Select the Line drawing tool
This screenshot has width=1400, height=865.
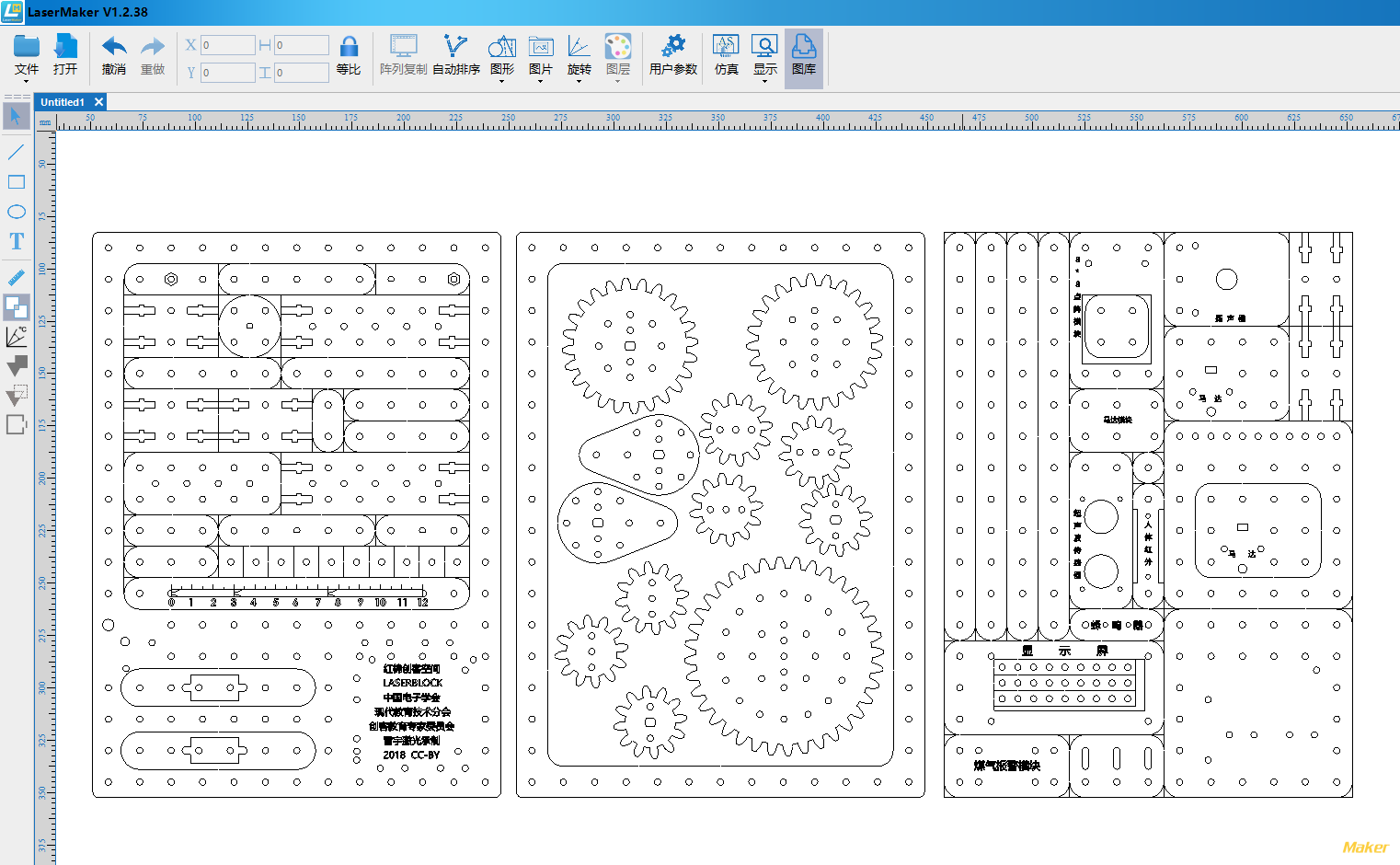[x=17, y=152]
